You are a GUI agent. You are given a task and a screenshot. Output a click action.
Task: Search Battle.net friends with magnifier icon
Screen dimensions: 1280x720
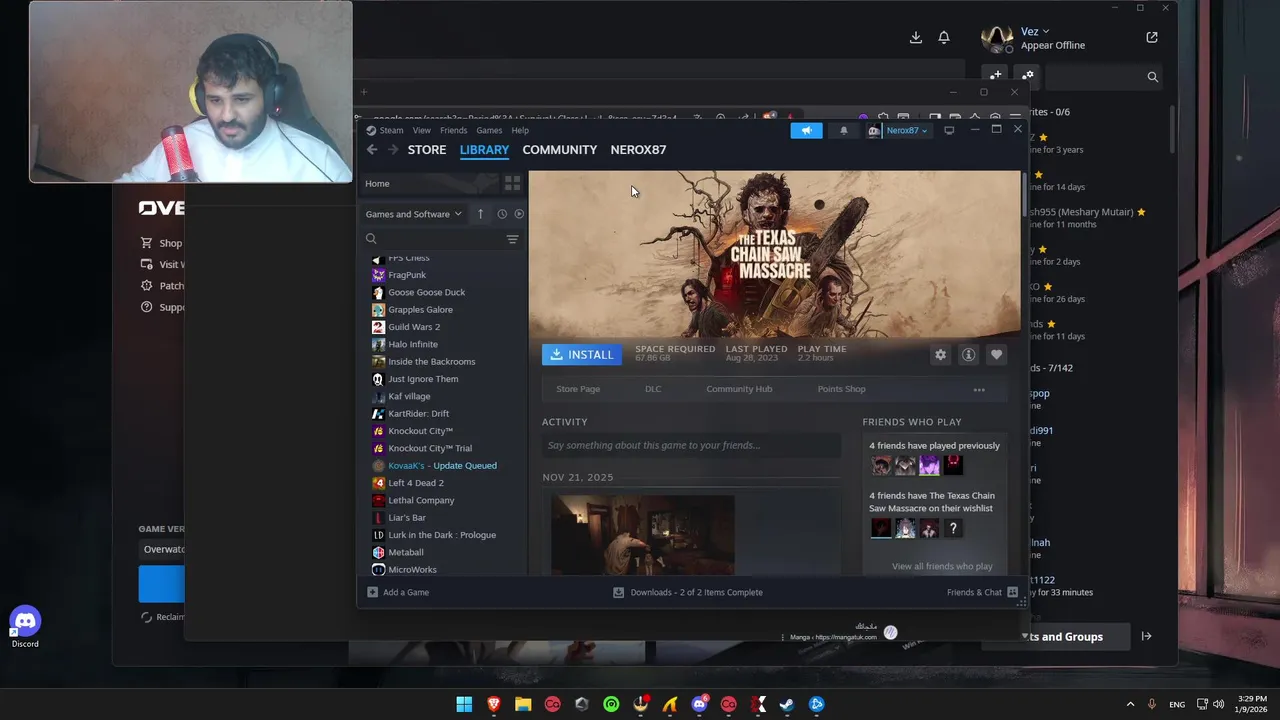1152,77
